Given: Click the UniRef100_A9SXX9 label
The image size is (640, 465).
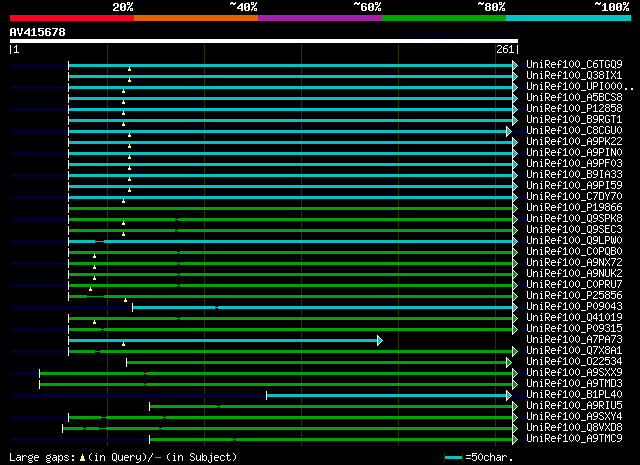Looking at the screenshot, I should coord(574,373).
